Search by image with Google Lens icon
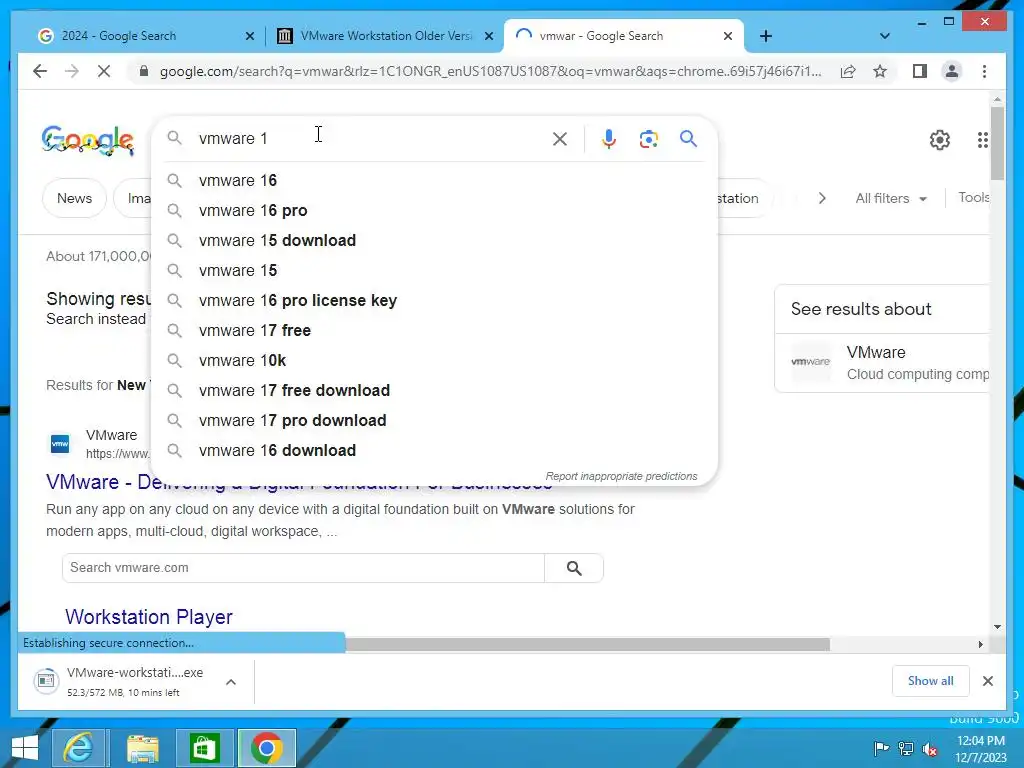The width and height of the screenshot is (1024, 768). [x=648, y=138]
